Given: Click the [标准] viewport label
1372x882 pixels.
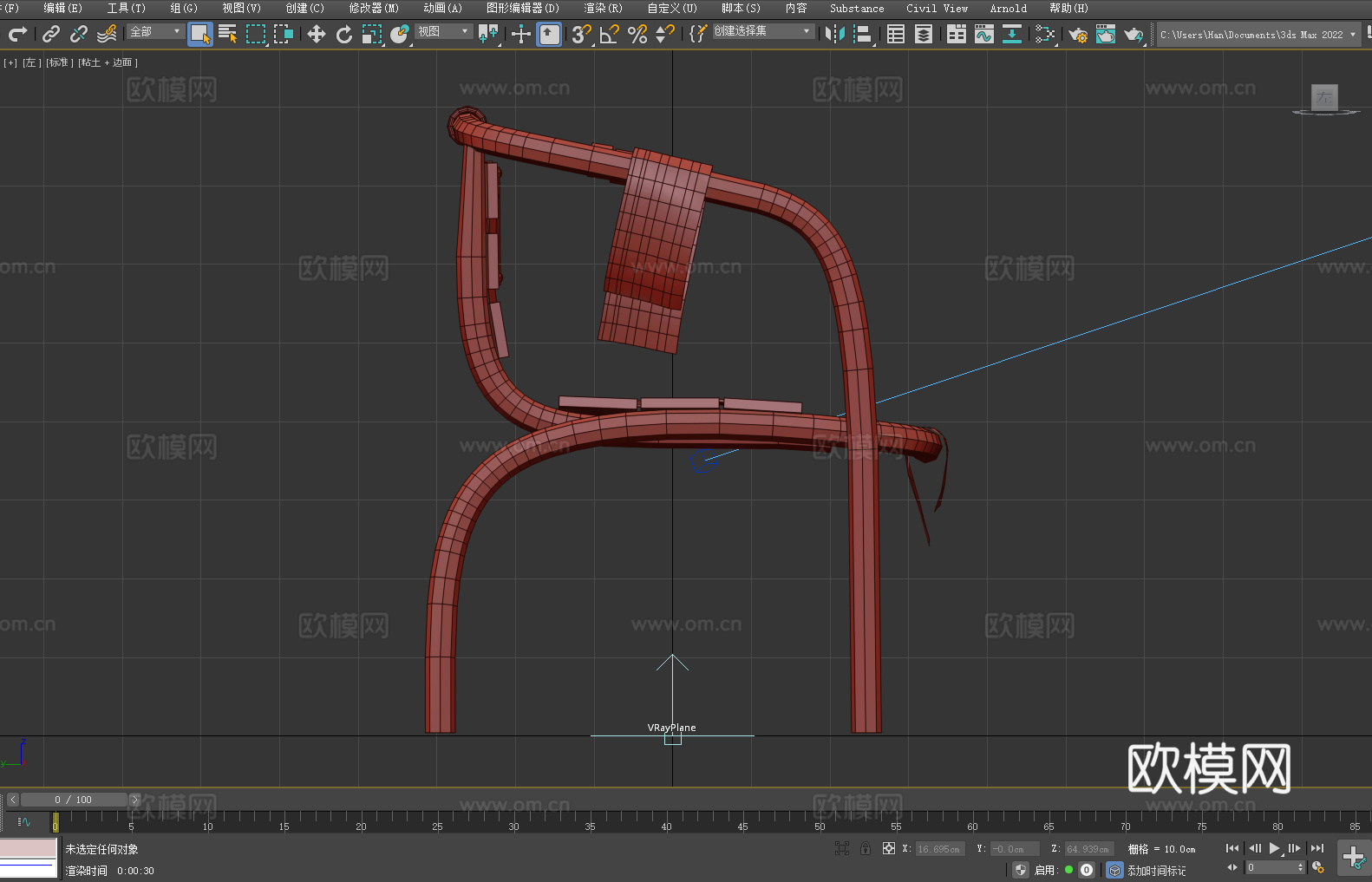Looking at the screenshot, I should point(60,62).
